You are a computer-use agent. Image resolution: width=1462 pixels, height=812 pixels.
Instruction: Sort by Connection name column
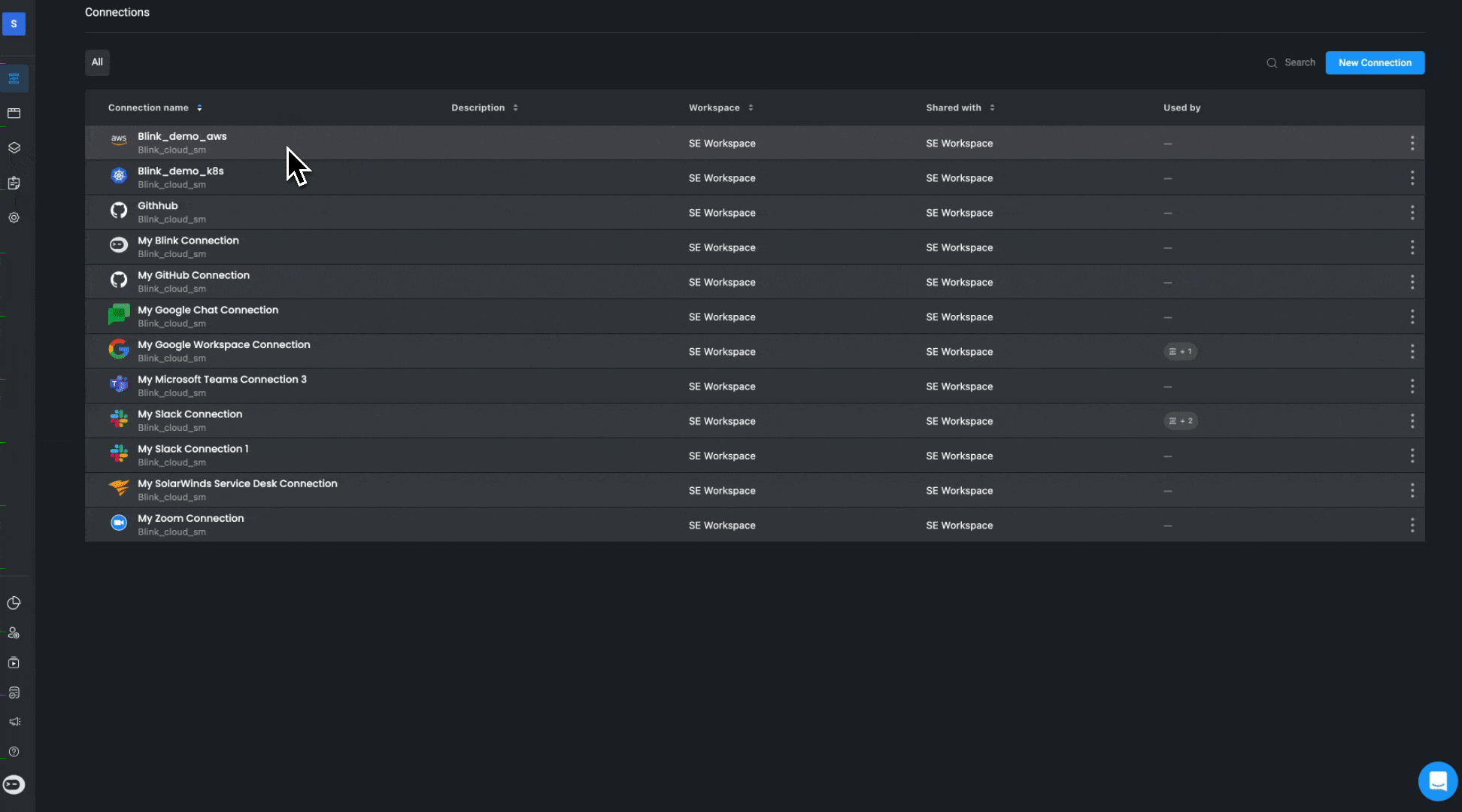click(199, 108)
